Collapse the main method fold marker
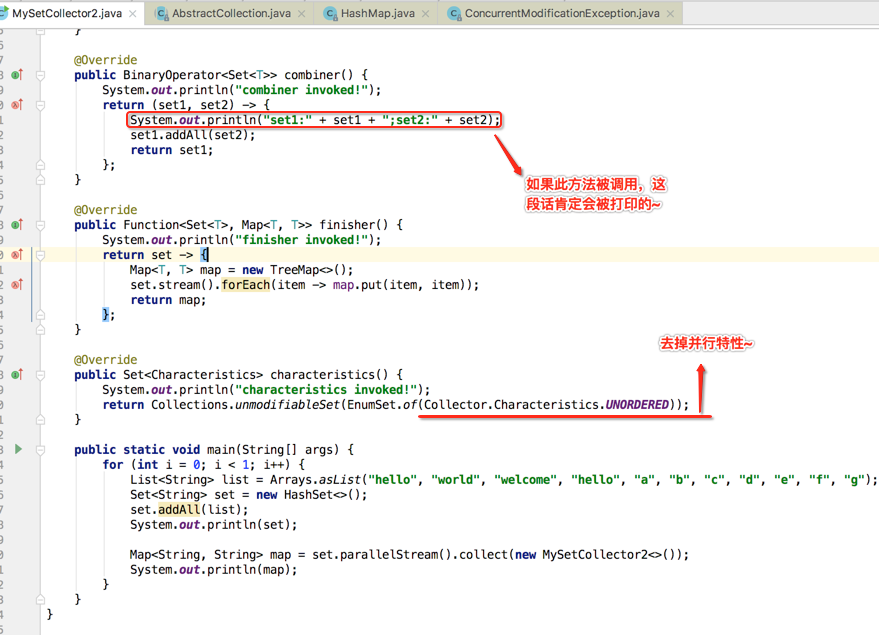879x635 pixels. [40, 449]
